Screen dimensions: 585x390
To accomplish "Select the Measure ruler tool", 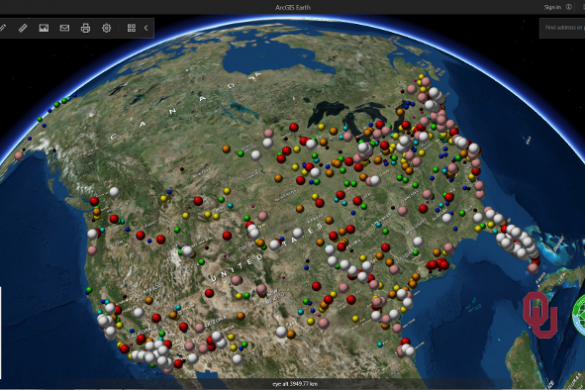I will pyautogui.click(x=23, y=28).
